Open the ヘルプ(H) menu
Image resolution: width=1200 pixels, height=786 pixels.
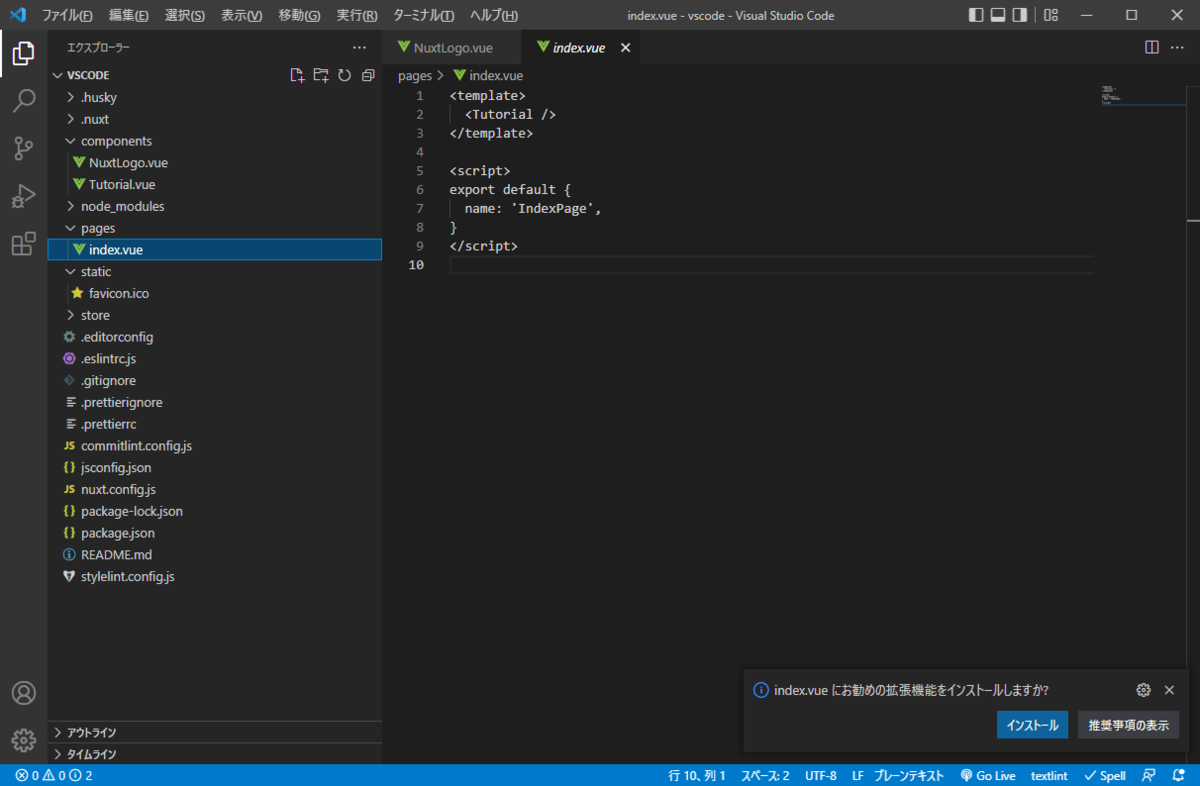(494, 15)
